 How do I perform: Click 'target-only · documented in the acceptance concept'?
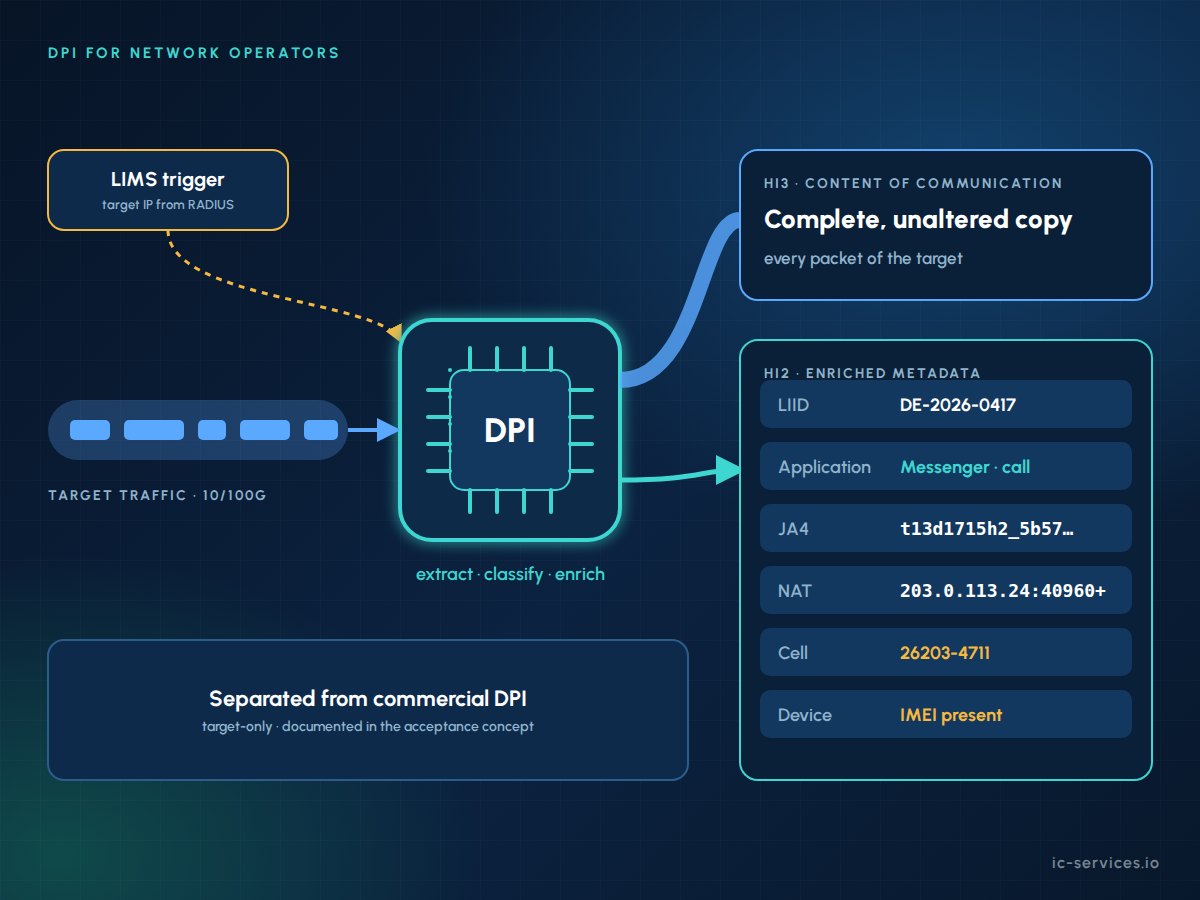pyautogui.click(x=368, y=727)
